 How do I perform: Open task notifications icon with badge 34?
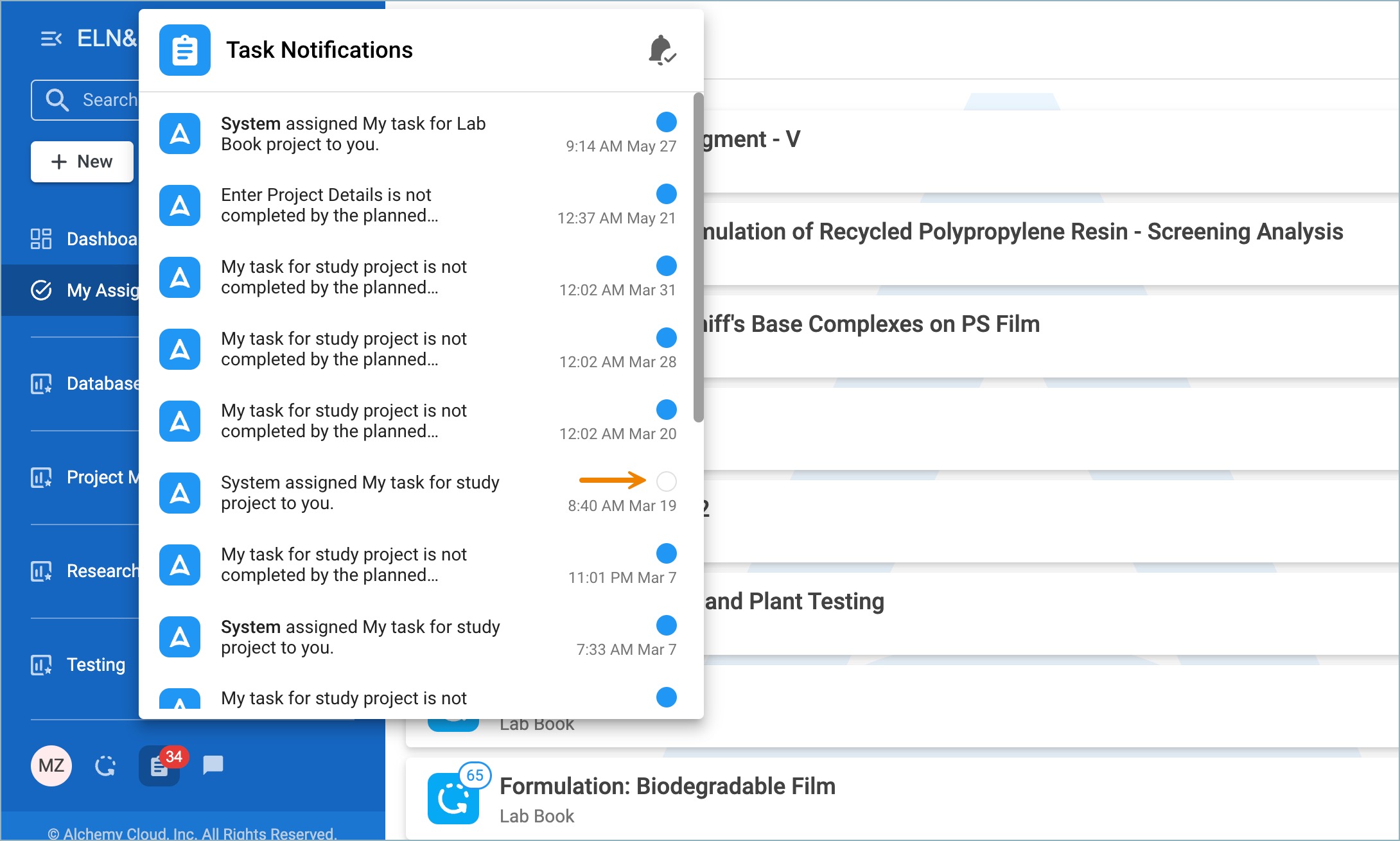click(161, 765)
